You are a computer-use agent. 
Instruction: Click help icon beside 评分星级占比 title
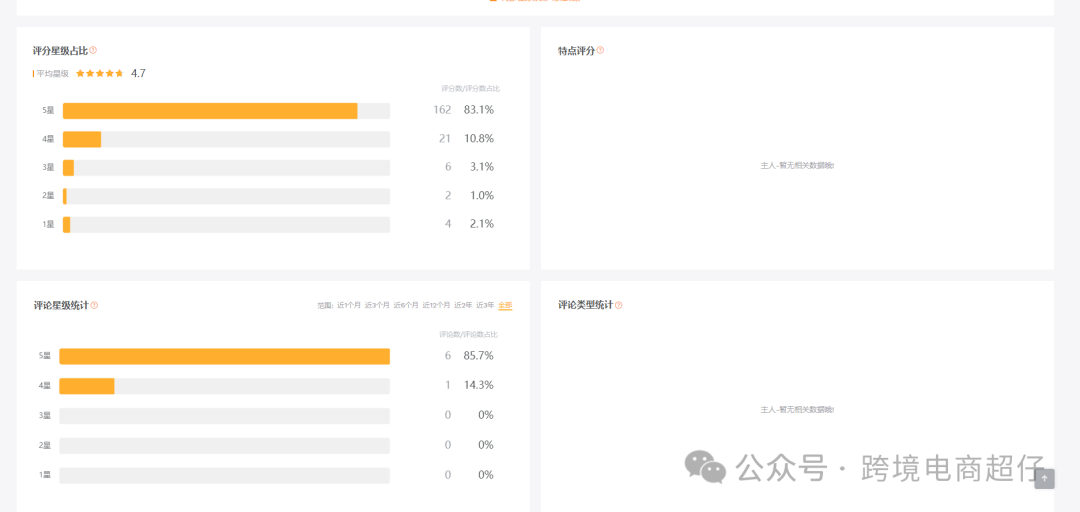(x=94, y=51)
